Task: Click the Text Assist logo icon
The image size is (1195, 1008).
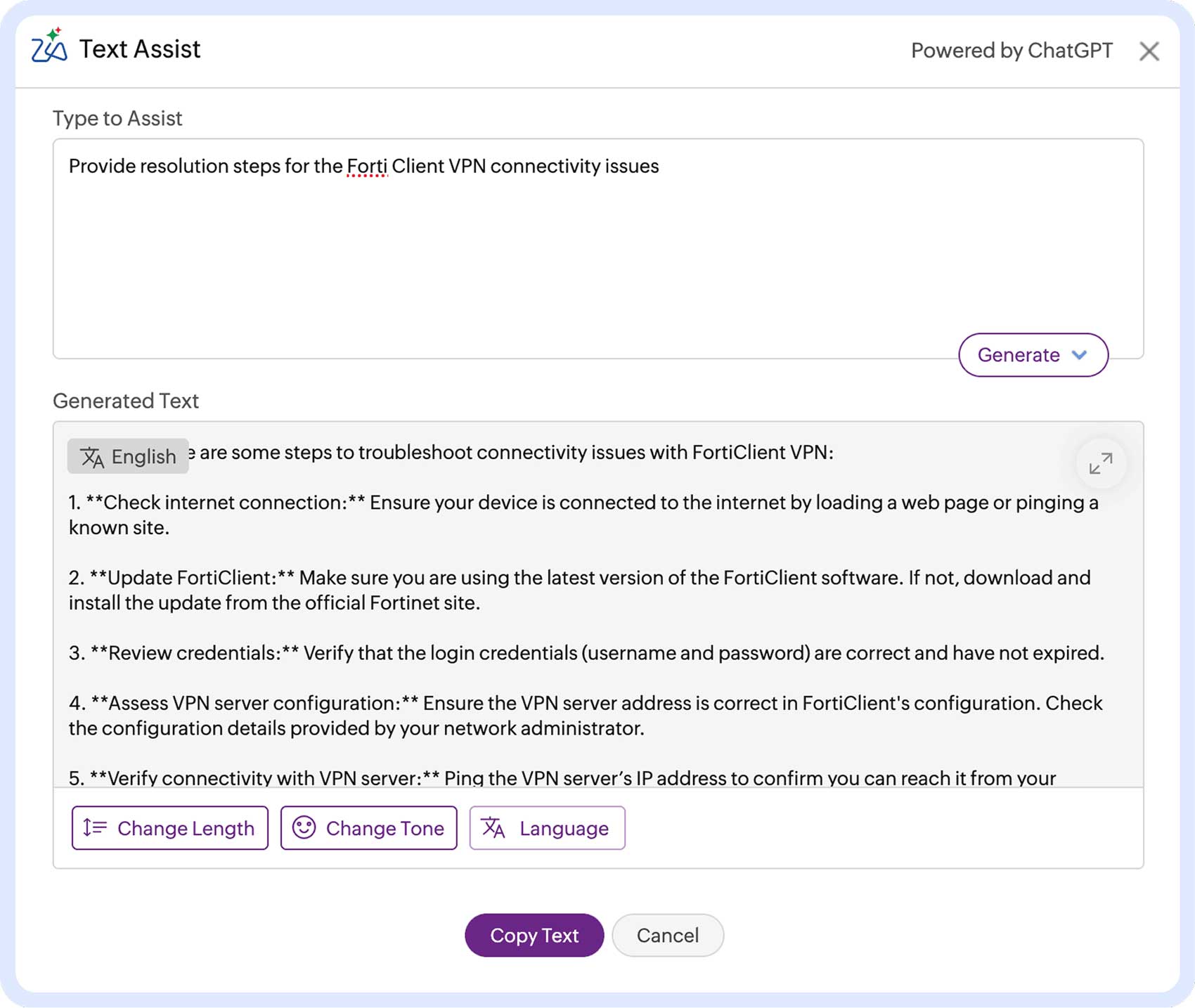Action: (49, 46)
